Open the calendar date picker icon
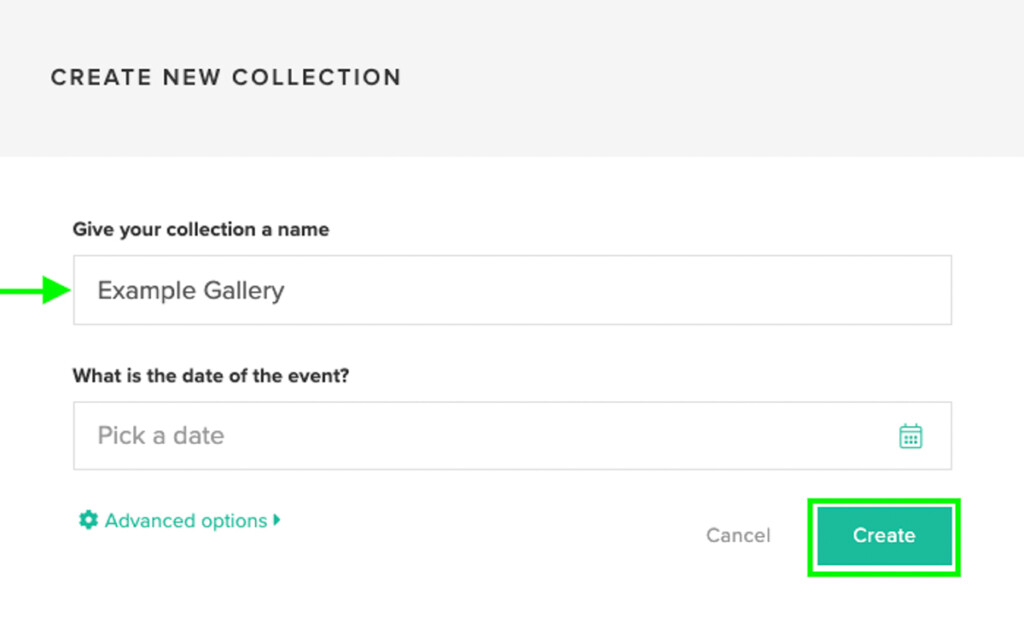1024x624 pixels. (910, 436)
